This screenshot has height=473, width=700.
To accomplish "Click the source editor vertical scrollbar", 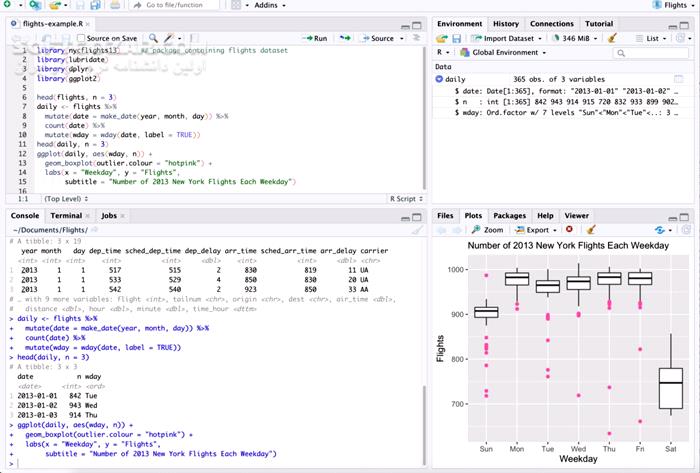I will point(424,118).
